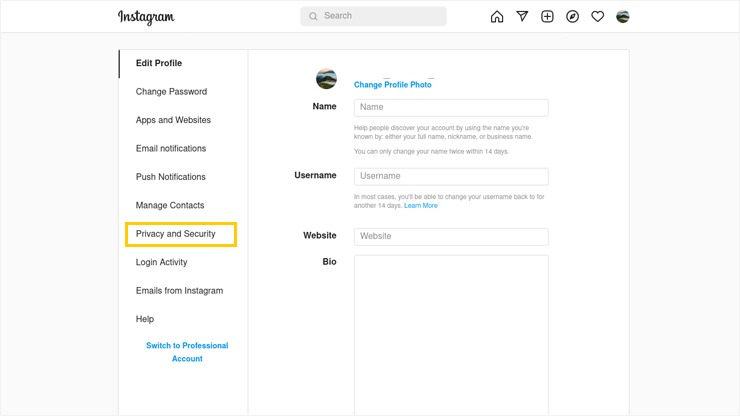This screenshot has width=740, height=416.
Task: Go to Email notifications settings
Action: (x=171, y=148)
